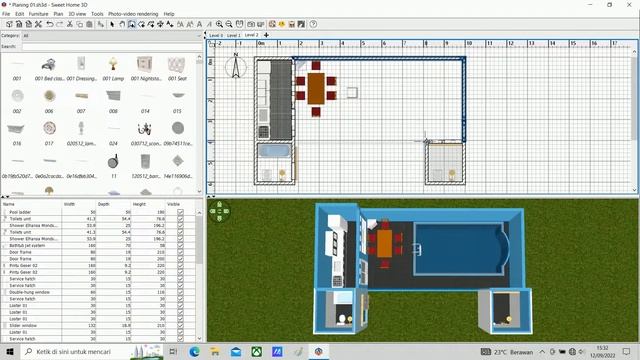Untick Visible checkbox for Double-hung window
The image size is (640, 360).
pyautogui.click(x=180, y=292)
